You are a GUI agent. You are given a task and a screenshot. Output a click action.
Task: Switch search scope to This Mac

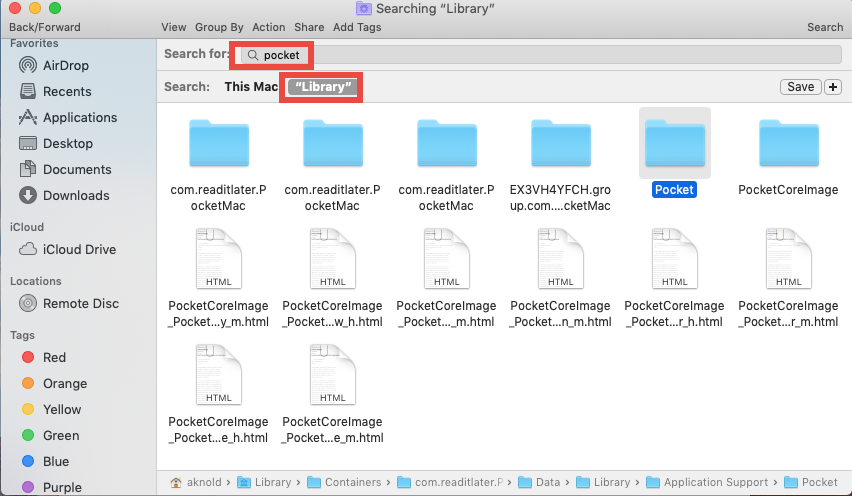251,87
